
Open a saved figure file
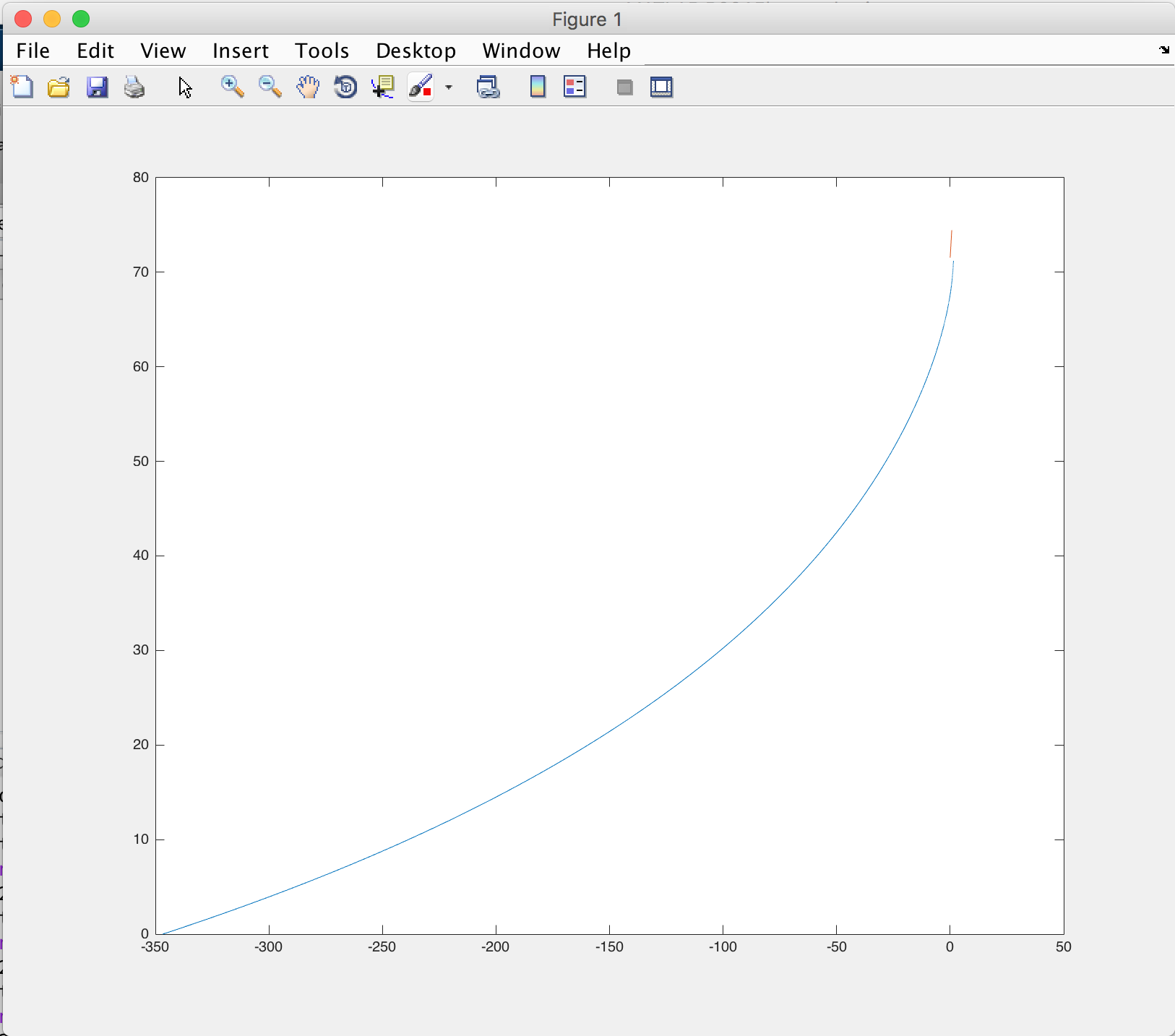click(x=59, y=87)
